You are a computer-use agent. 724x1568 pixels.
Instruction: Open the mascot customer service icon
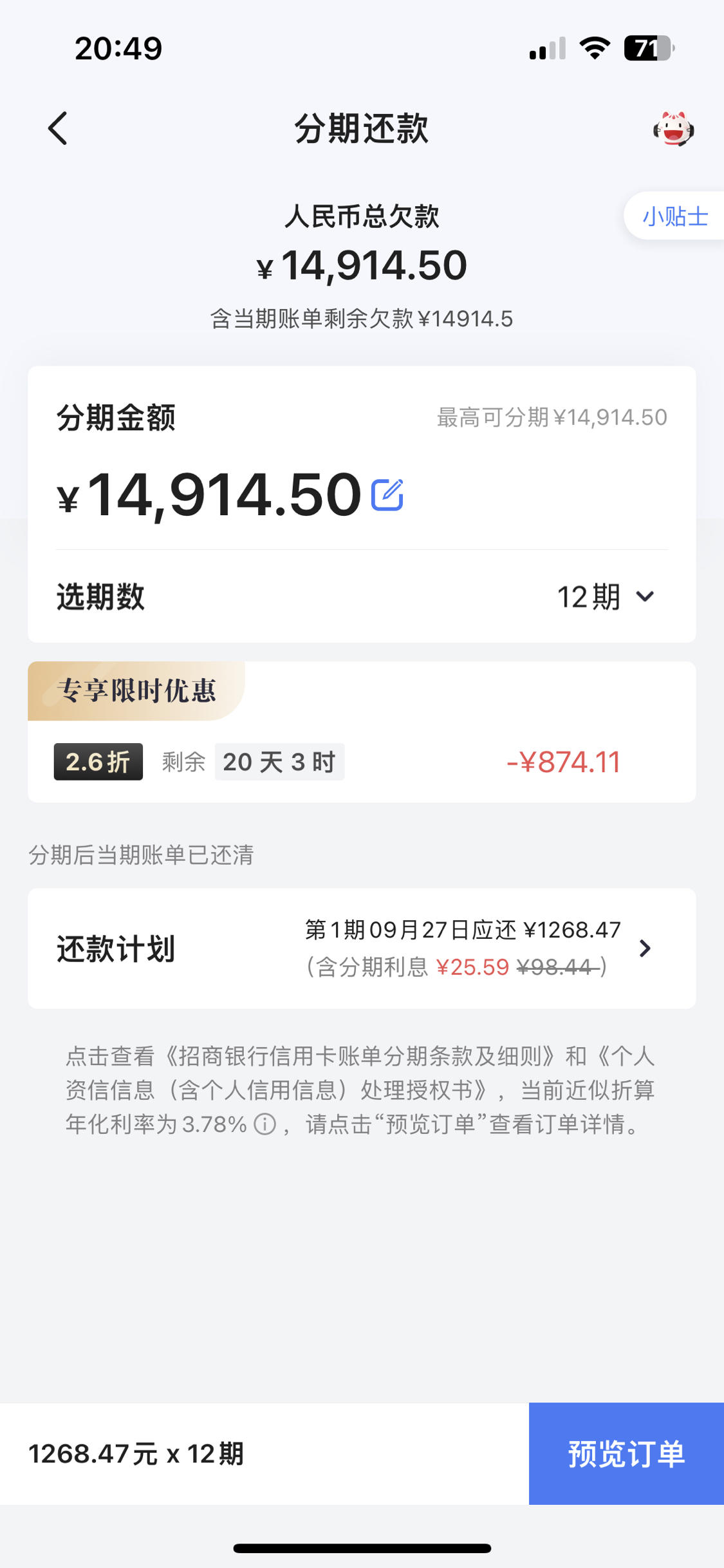tap(674, 129)
